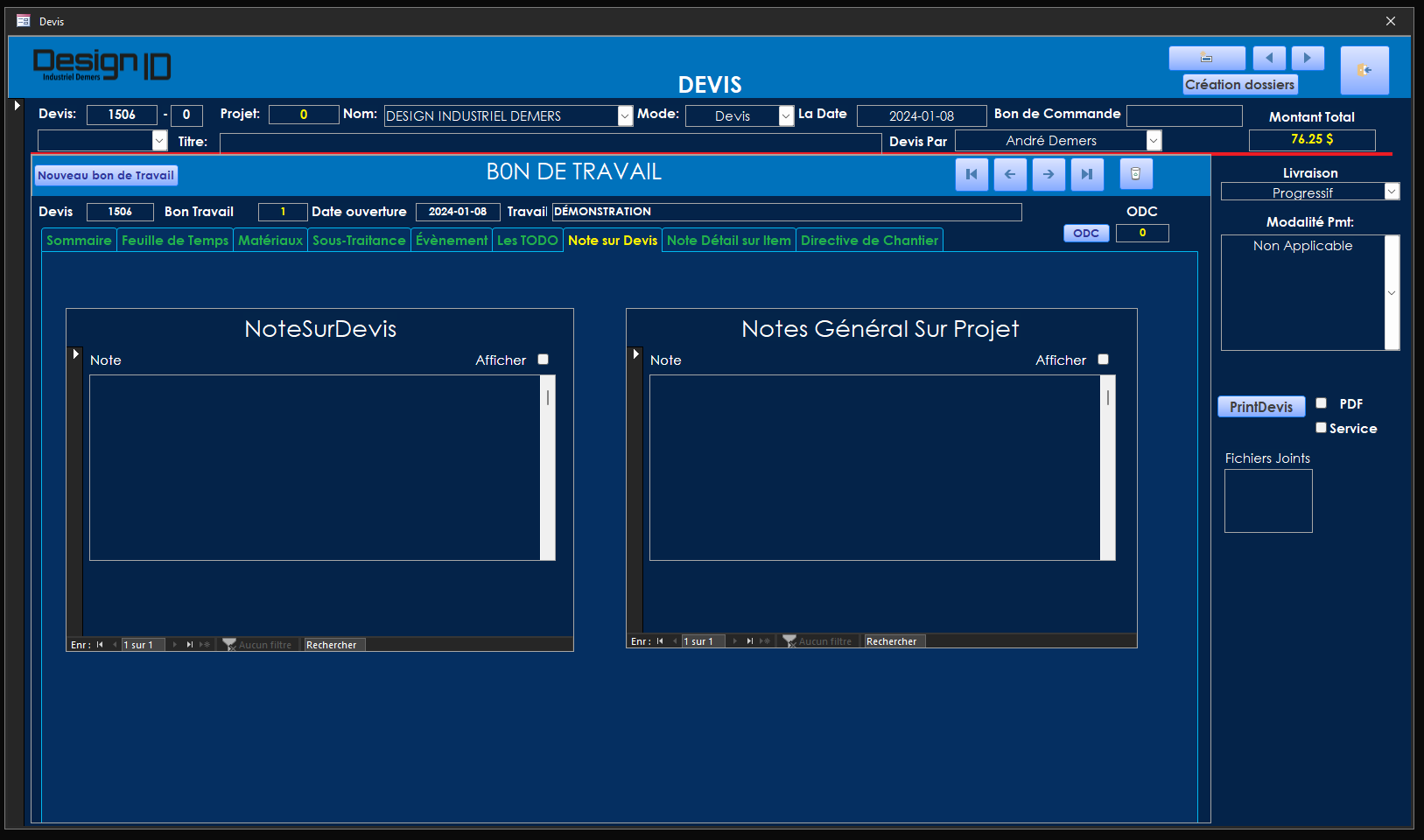This screenshot has width=1424, height=840.
Task: Click the Bon de Commande input field
Action: click(1183, 115)
